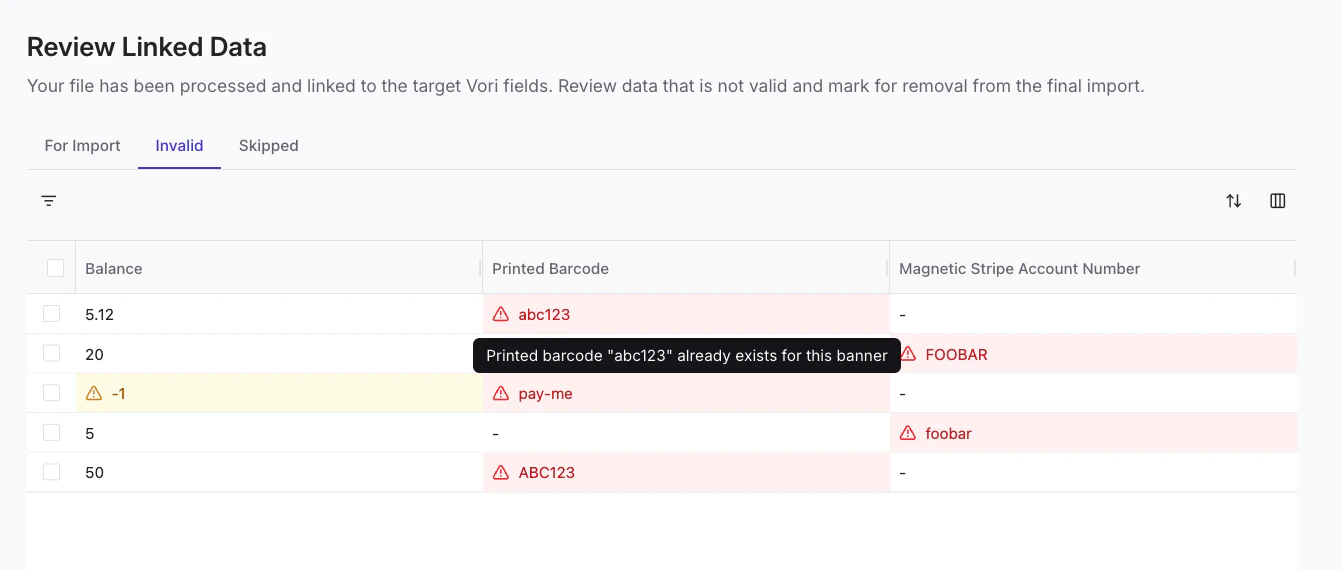Click the sort arrows icon
This screenshot has height=570, width=1342.
tap(1233, 201)
